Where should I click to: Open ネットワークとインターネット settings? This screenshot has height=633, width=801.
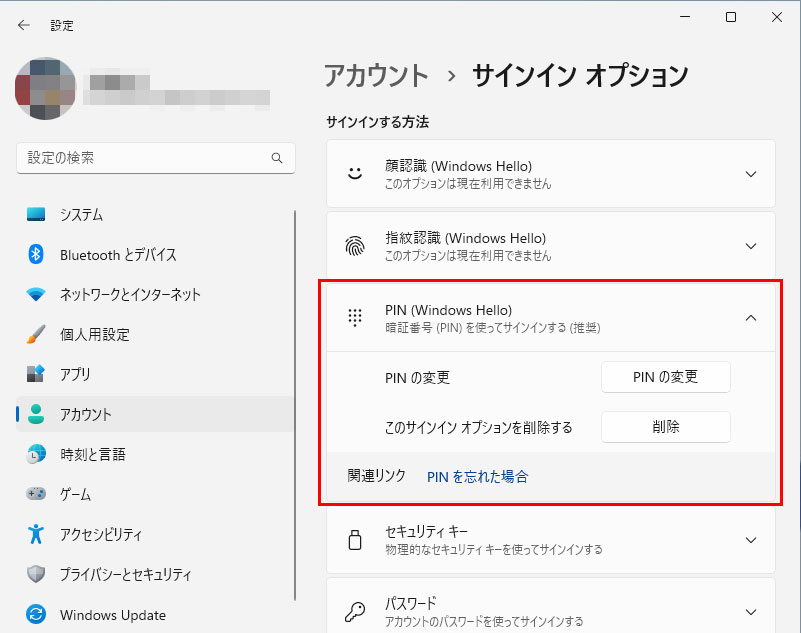click(155, 294)
